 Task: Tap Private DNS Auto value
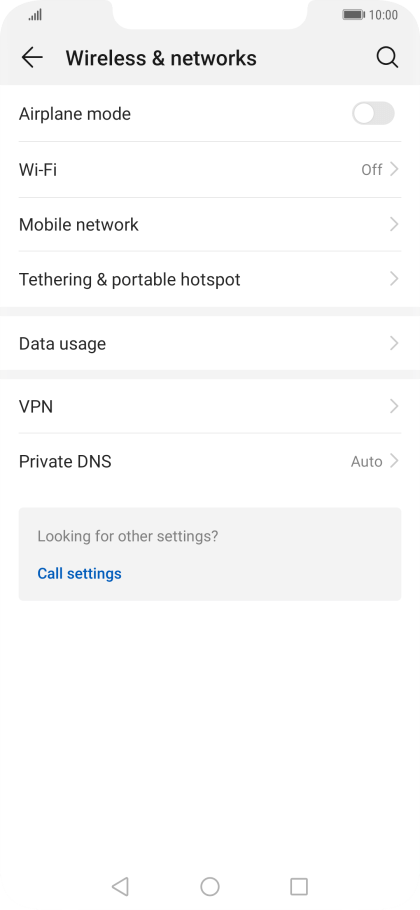click(367, 462)
